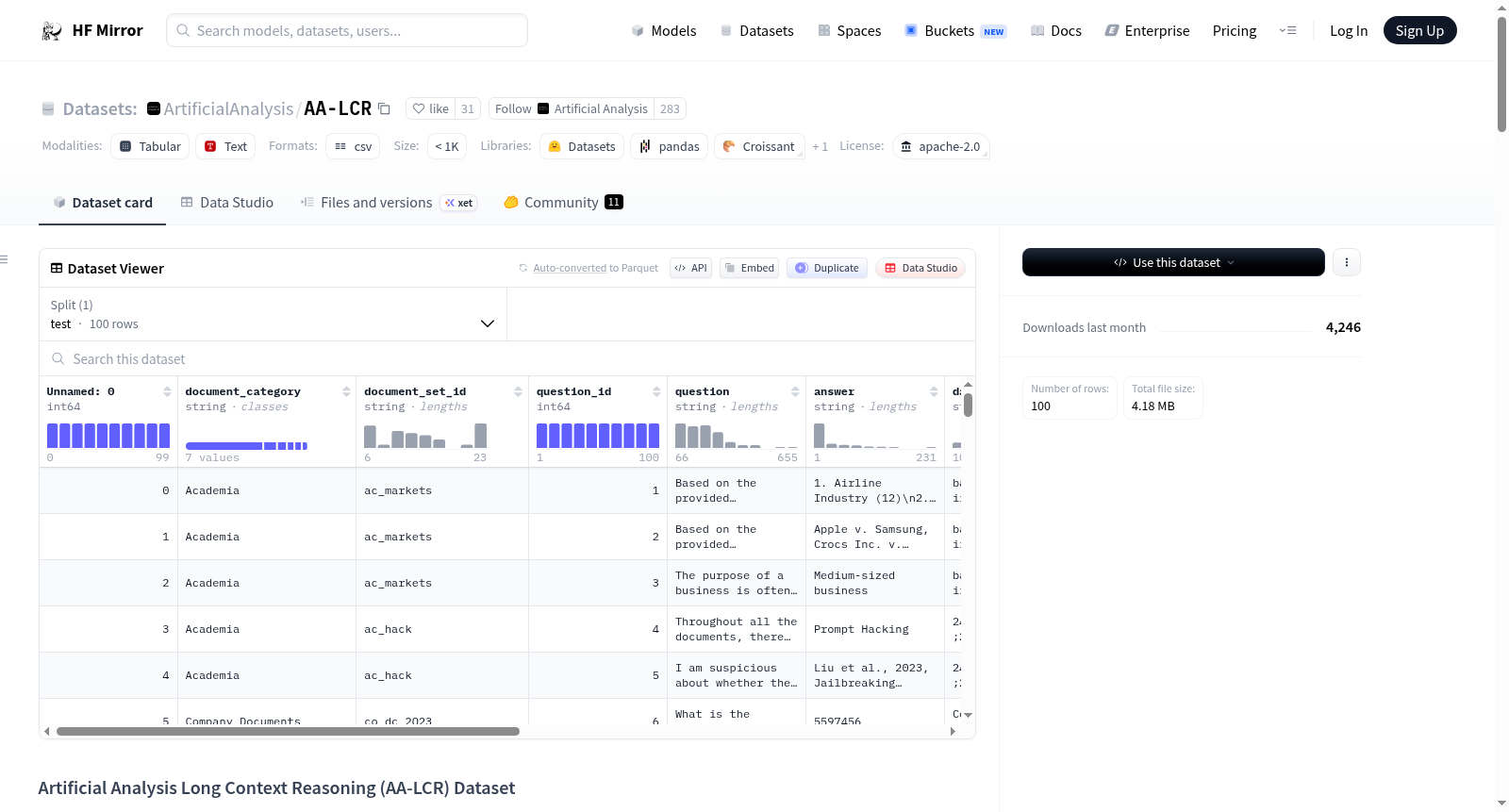Open the ArtificialAnalysis owner link
Screen dimensions: 1509x812
[228, 108]
